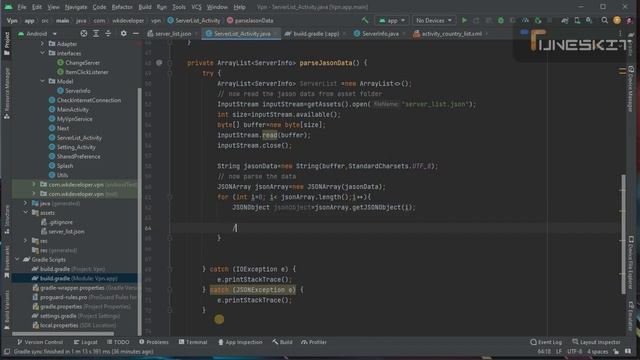Expand the java (generated) folder
The image size is (640, 360).
26,203
